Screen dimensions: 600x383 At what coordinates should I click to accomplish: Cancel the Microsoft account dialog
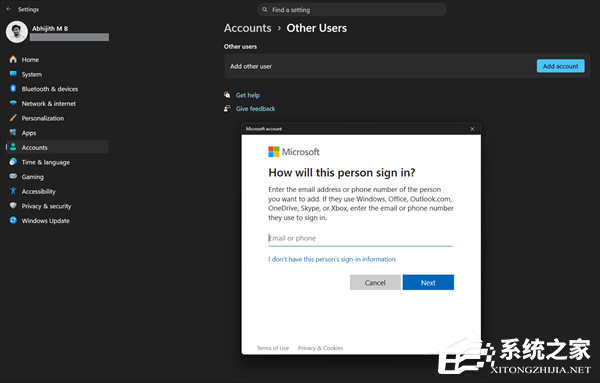click(x=375, y=282)
